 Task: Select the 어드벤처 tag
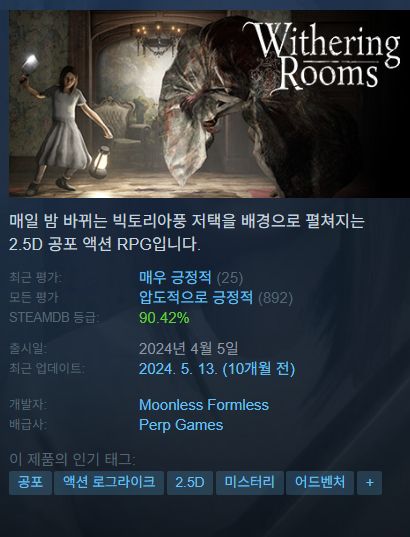(320, 483)
